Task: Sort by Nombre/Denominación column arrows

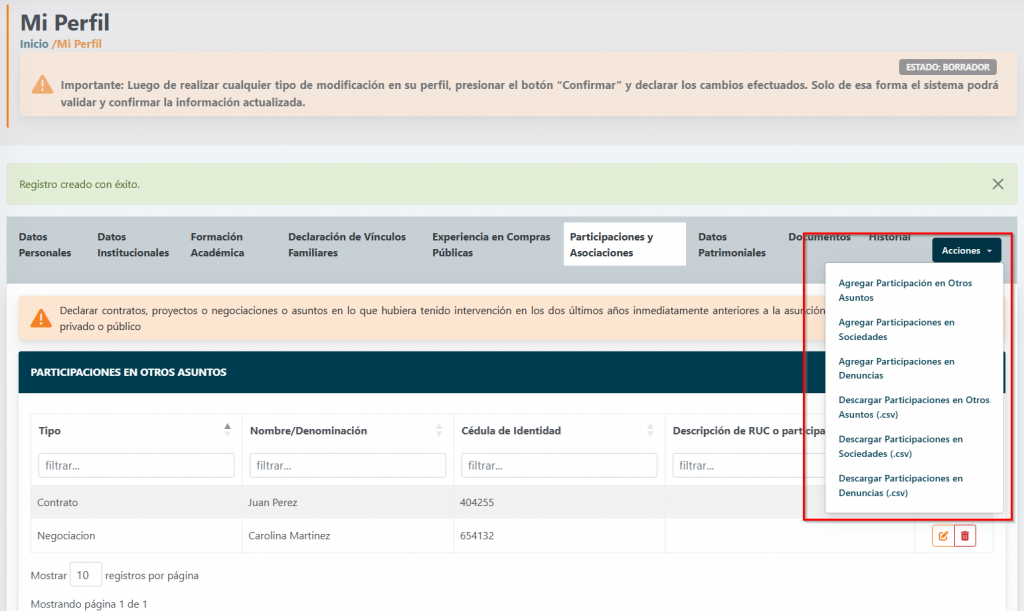Action: [x=439, y=430]
